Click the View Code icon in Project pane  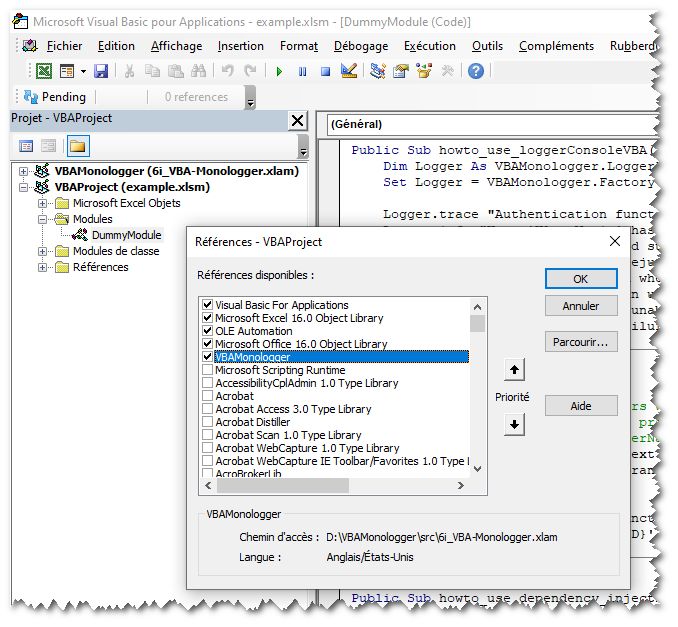pos(26,146)
